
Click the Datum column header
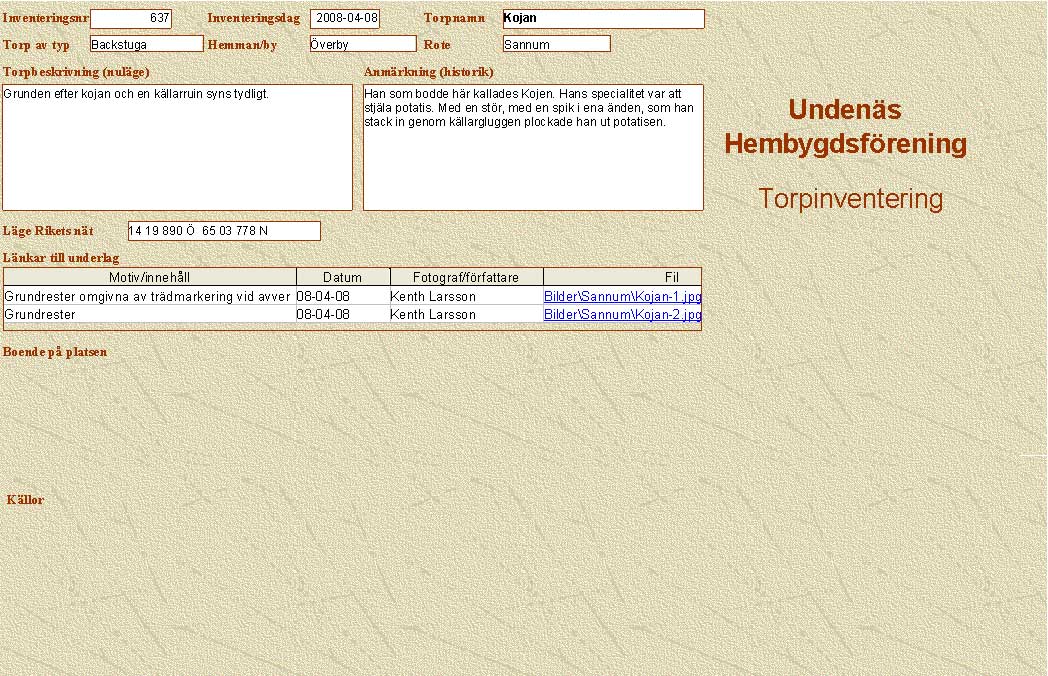click(x=342, y=277)
